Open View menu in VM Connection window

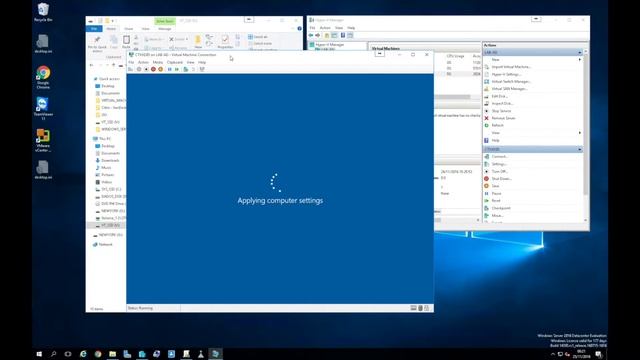click(191, 62)
